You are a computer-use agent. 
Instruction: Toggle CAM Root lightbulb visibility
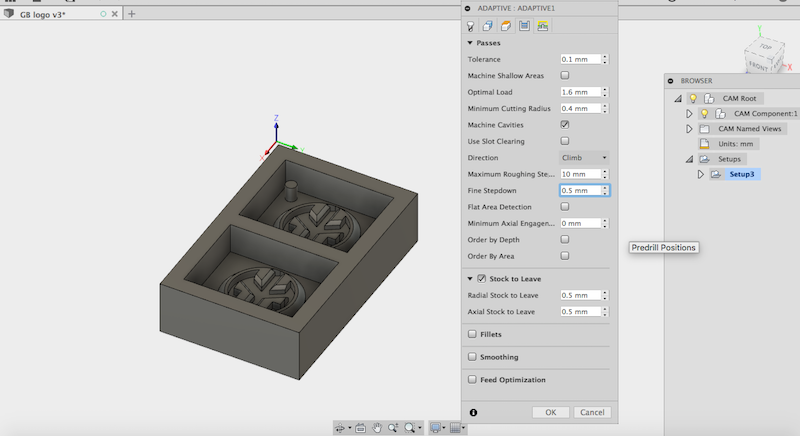(693, 98)
